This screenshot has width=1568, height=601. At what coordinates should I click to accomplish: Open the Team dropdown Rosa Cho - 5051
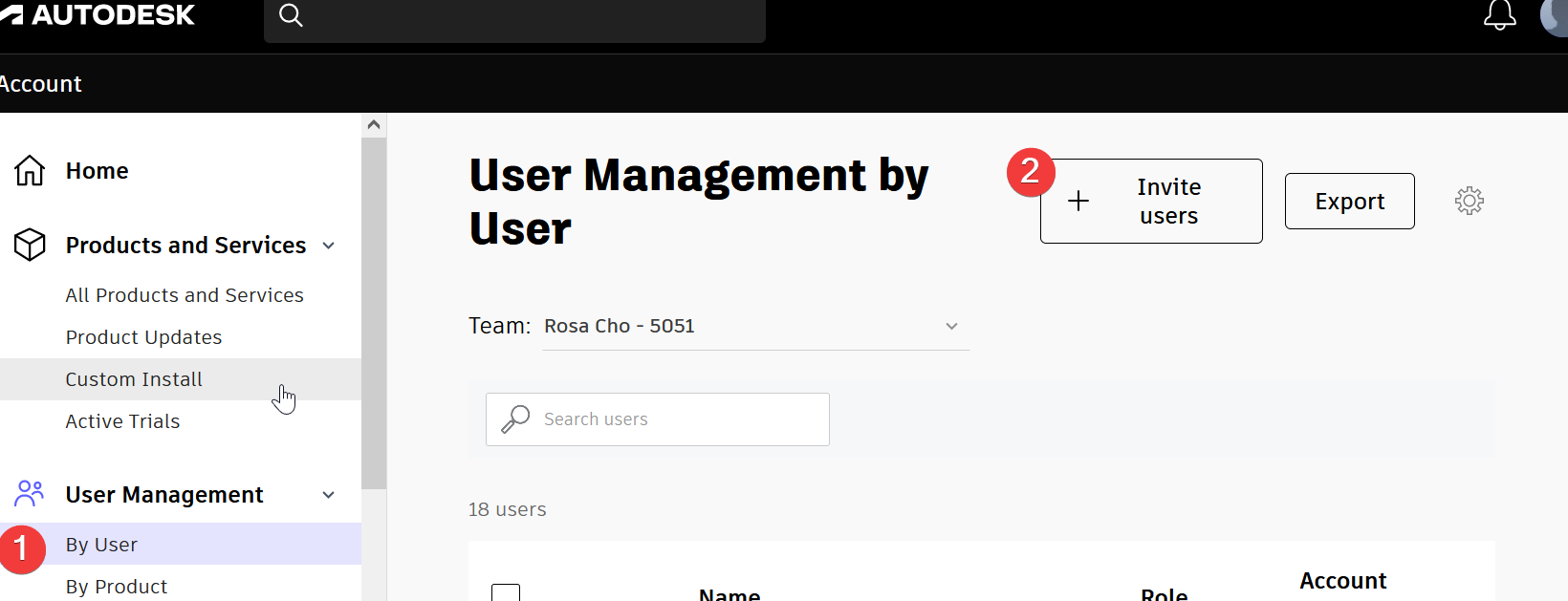[x=755, y=326]
